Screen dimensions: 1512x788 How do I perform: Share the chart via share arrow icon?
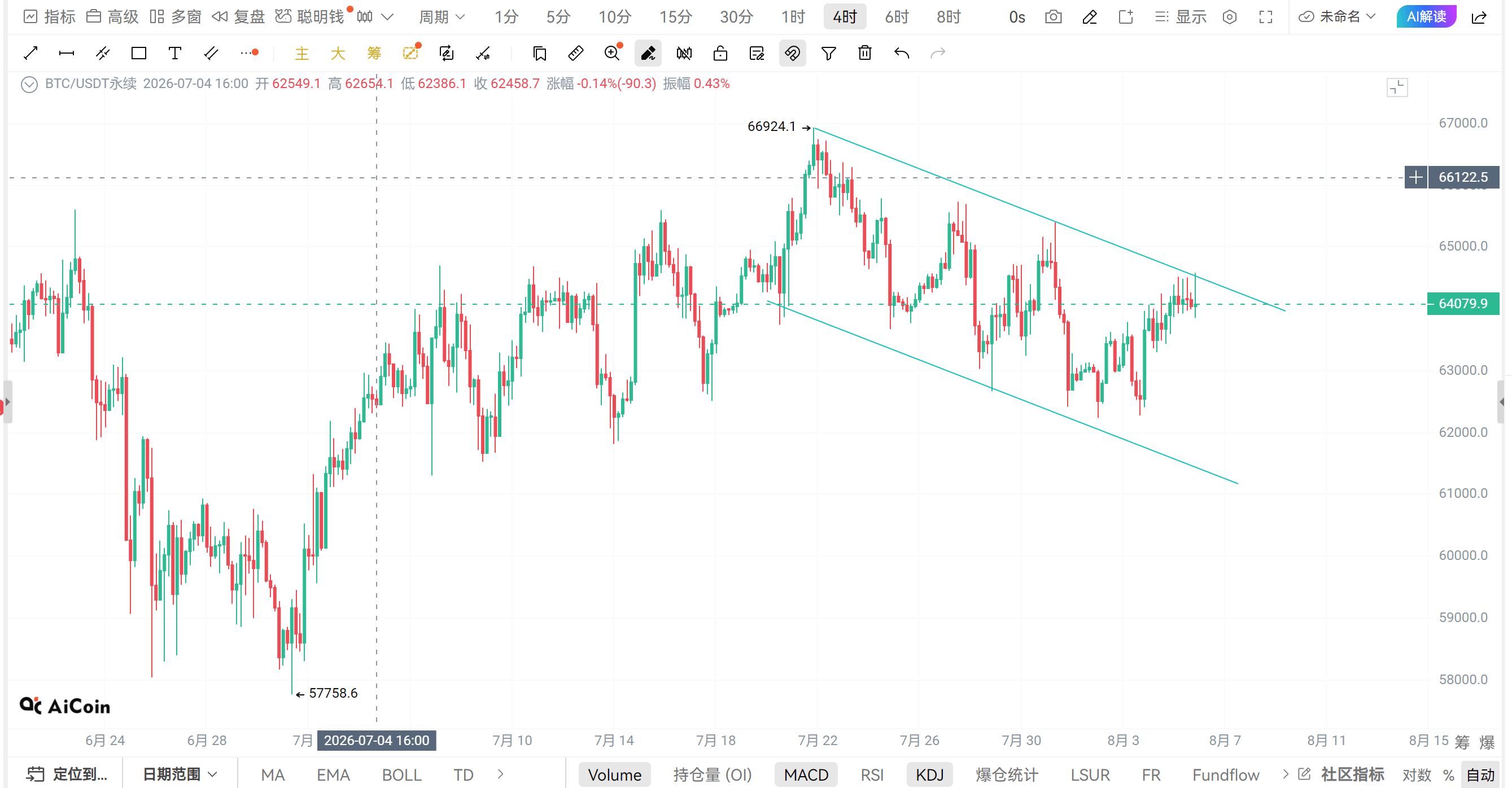coord(1479,17)
